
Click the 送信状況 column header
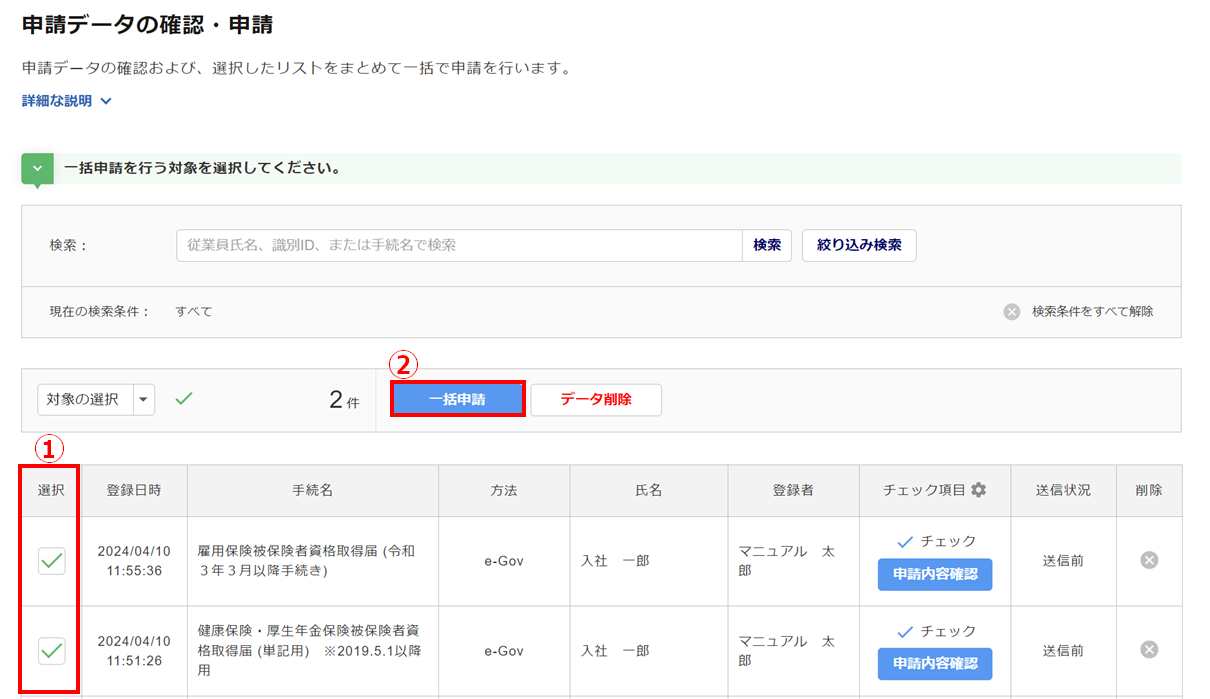tap(1063, 490)
